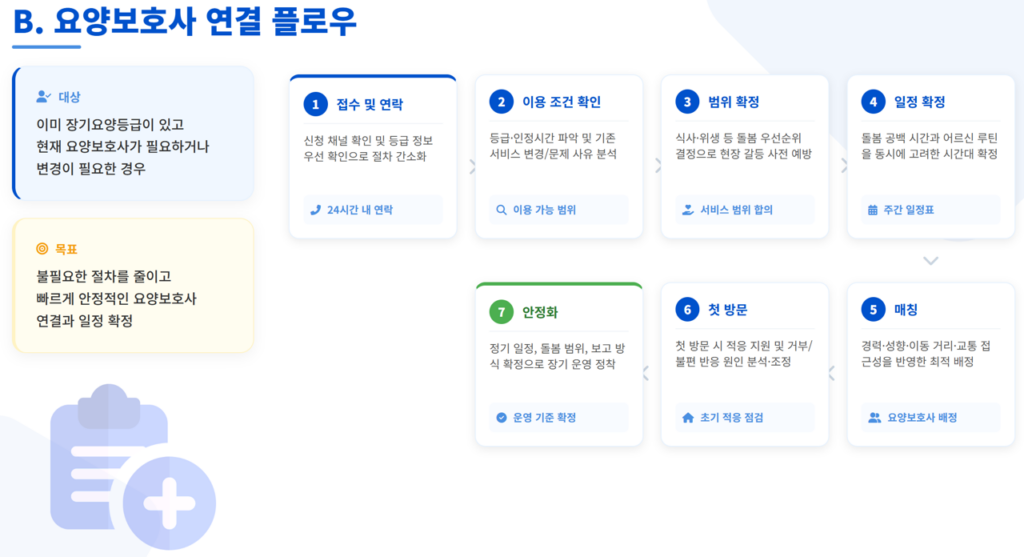Select the step 1 number badge
This screenshot has height=557, width=1024.
click(x=316, y=103)
